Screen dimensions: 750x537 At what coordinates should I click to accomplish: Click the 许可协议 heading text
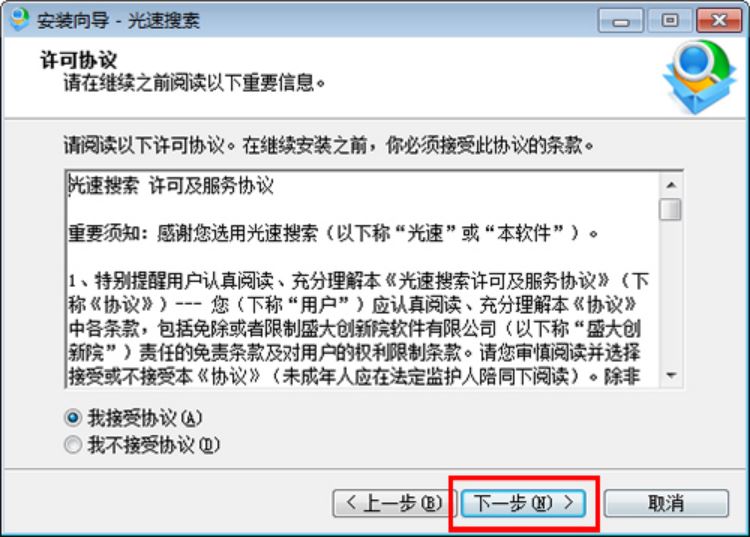coord(78,60)
